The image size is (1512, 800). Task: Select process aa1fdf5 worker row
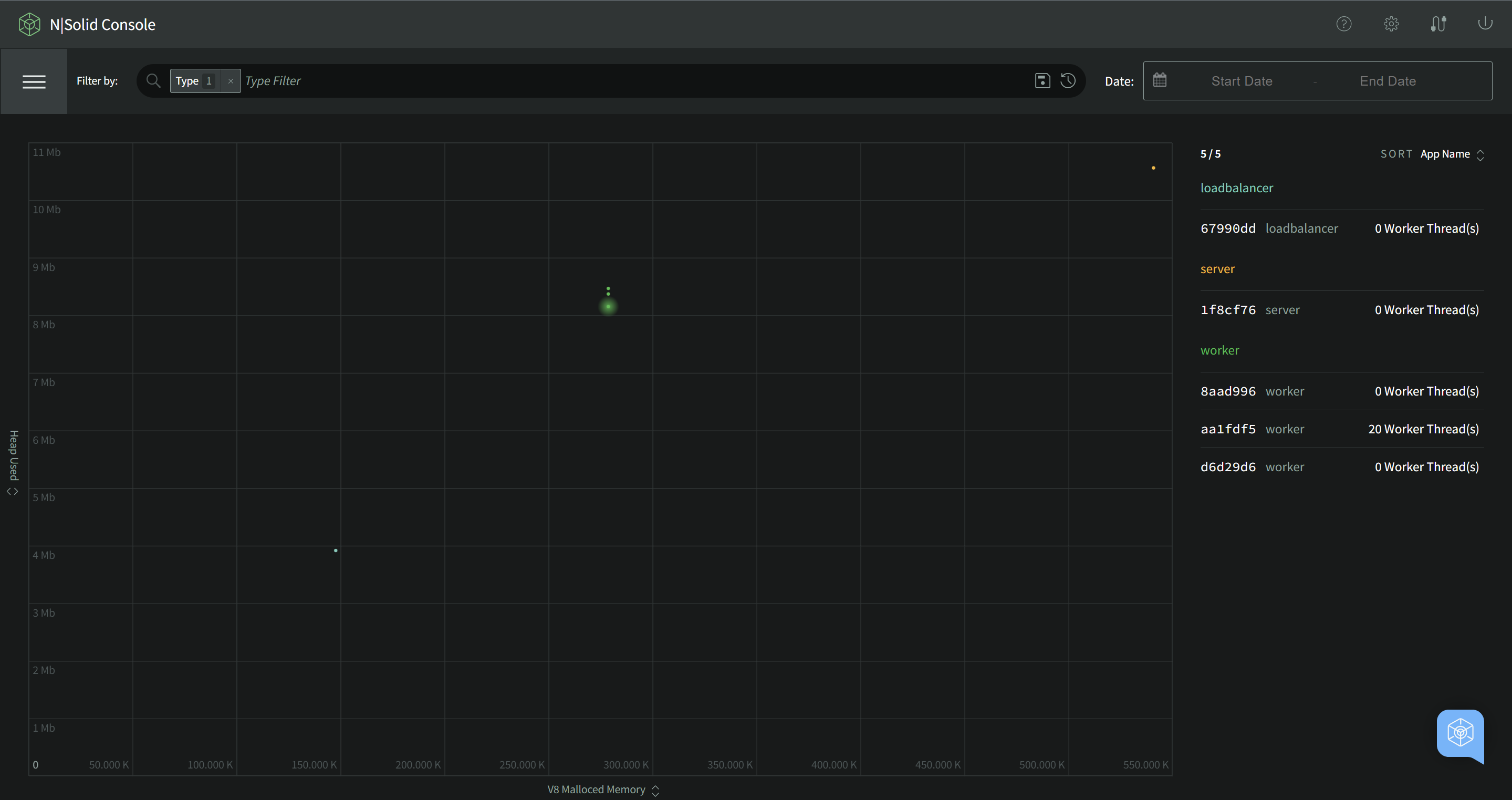(1341, 429)
